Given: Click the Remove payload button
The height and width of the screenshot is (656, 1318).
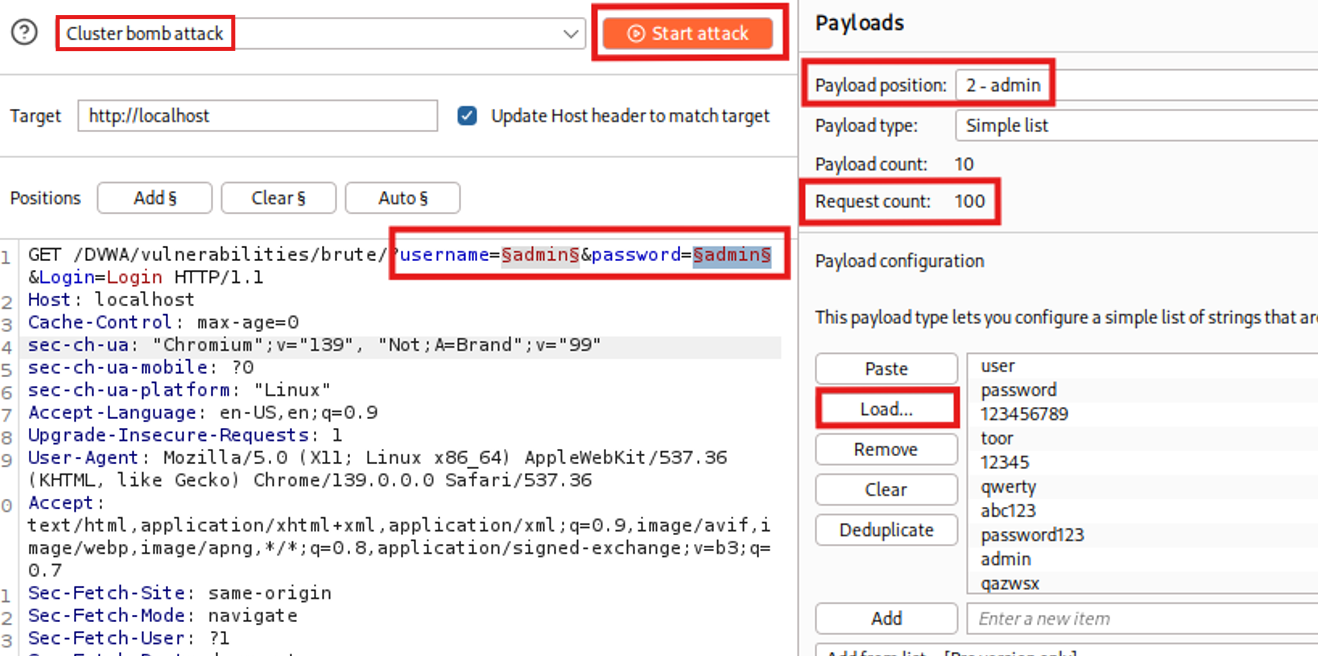Looking at the screenshot, I should click(x=886, y=450).
